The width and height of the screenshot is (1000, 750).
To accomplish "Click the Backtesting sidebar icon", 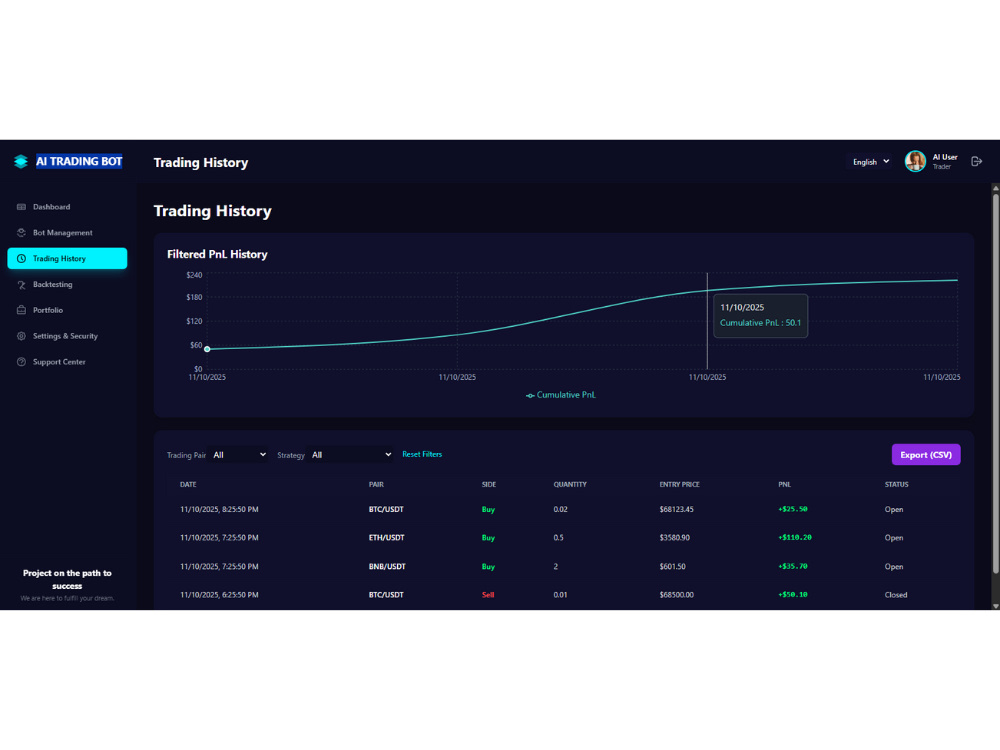I will (21, 284).
